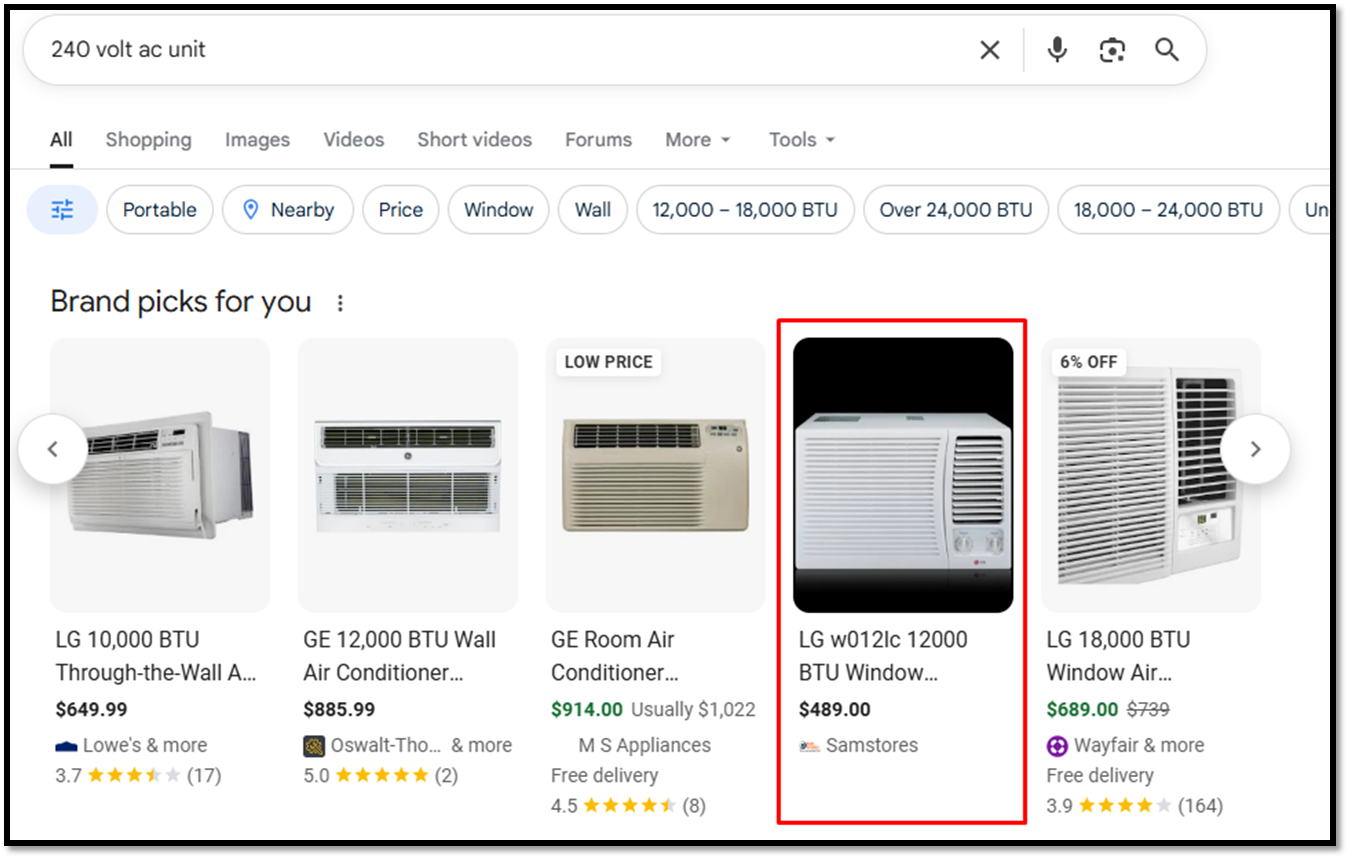Switch to the Images tab
This screenshot has height=859, width=1349.
pos(257,140)
